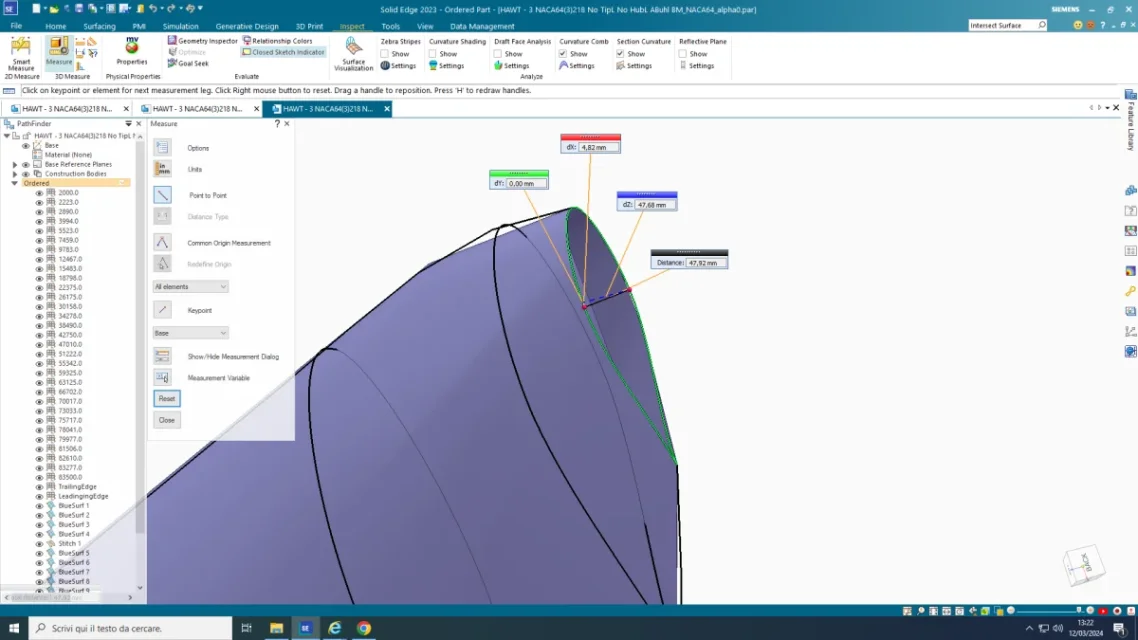Open the Surface Visualization tool
This screenshot has width=1138, height=640.
point(353,53)
